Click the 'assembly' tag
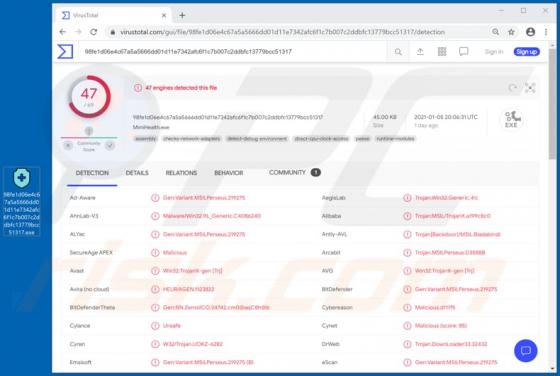Image resolution: width=560 pixels, height=376 pixels. (x=146, y=139)
